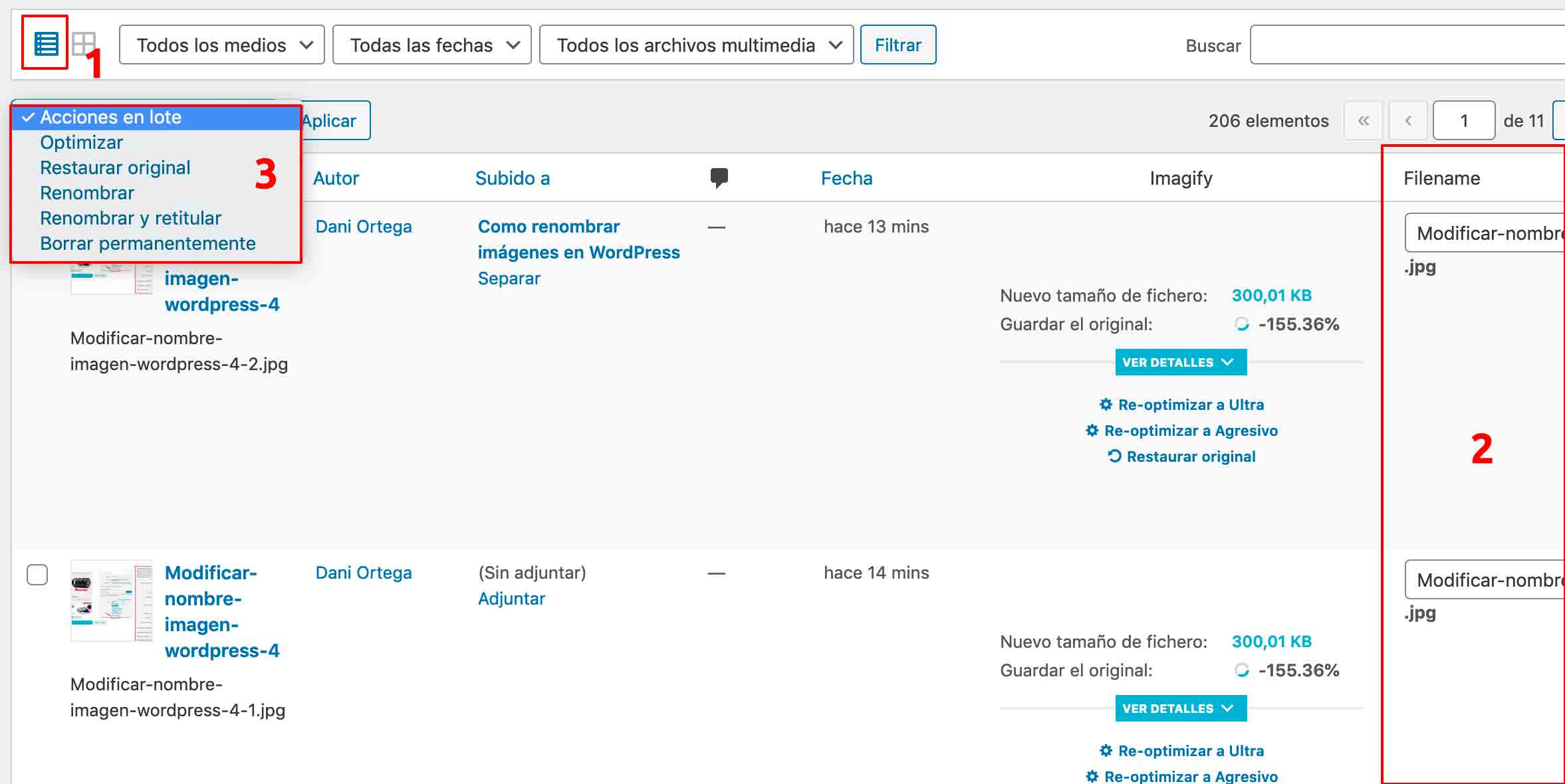Screen dimensions: 1565x784
Task: Open the Todos los archivos multimedia dropdown
Action: pos(695,45)
